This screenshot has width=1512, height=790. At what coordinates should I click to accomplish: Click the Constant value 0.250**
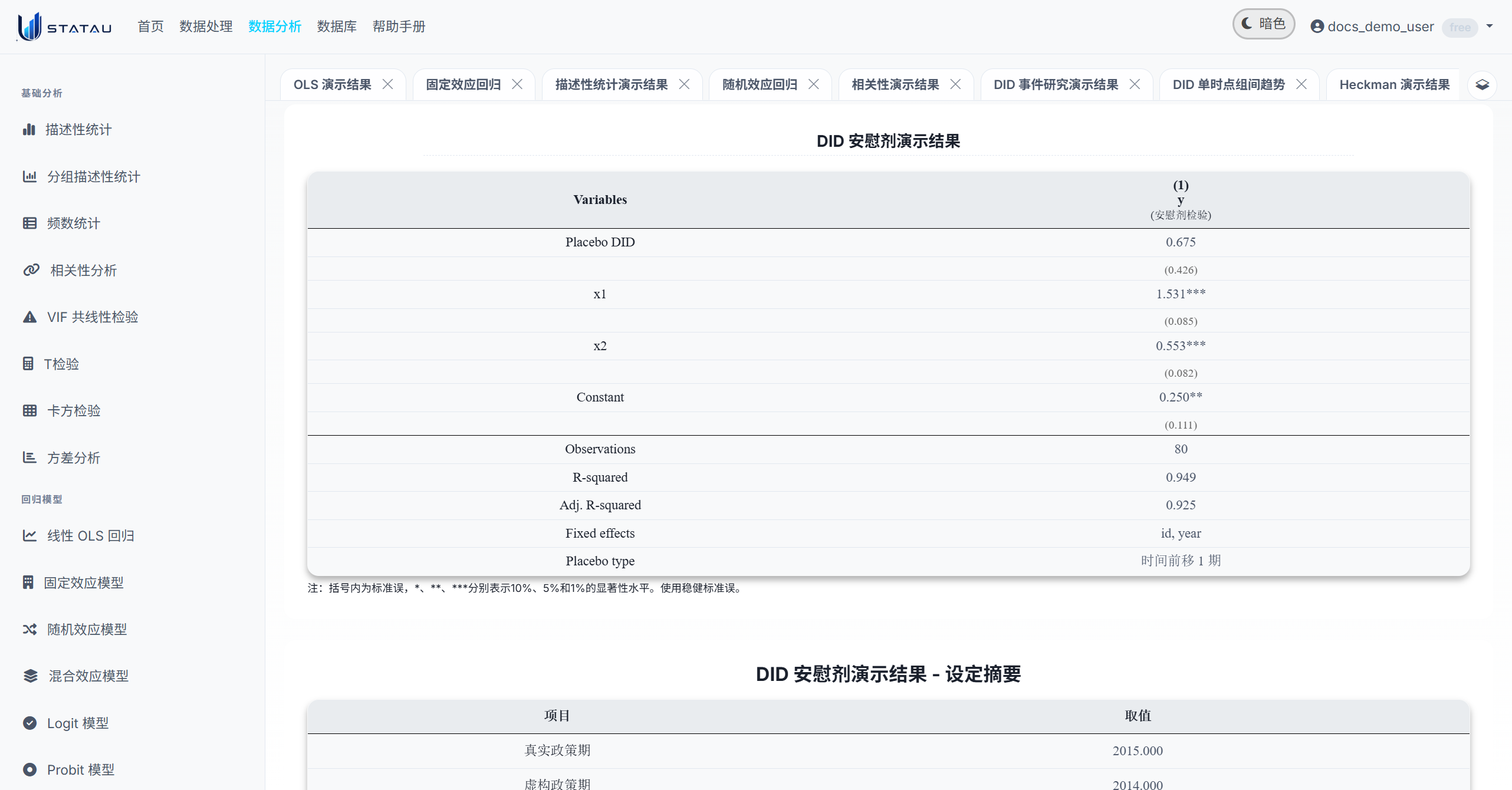pyautogui.click(x=1181, y=397)
